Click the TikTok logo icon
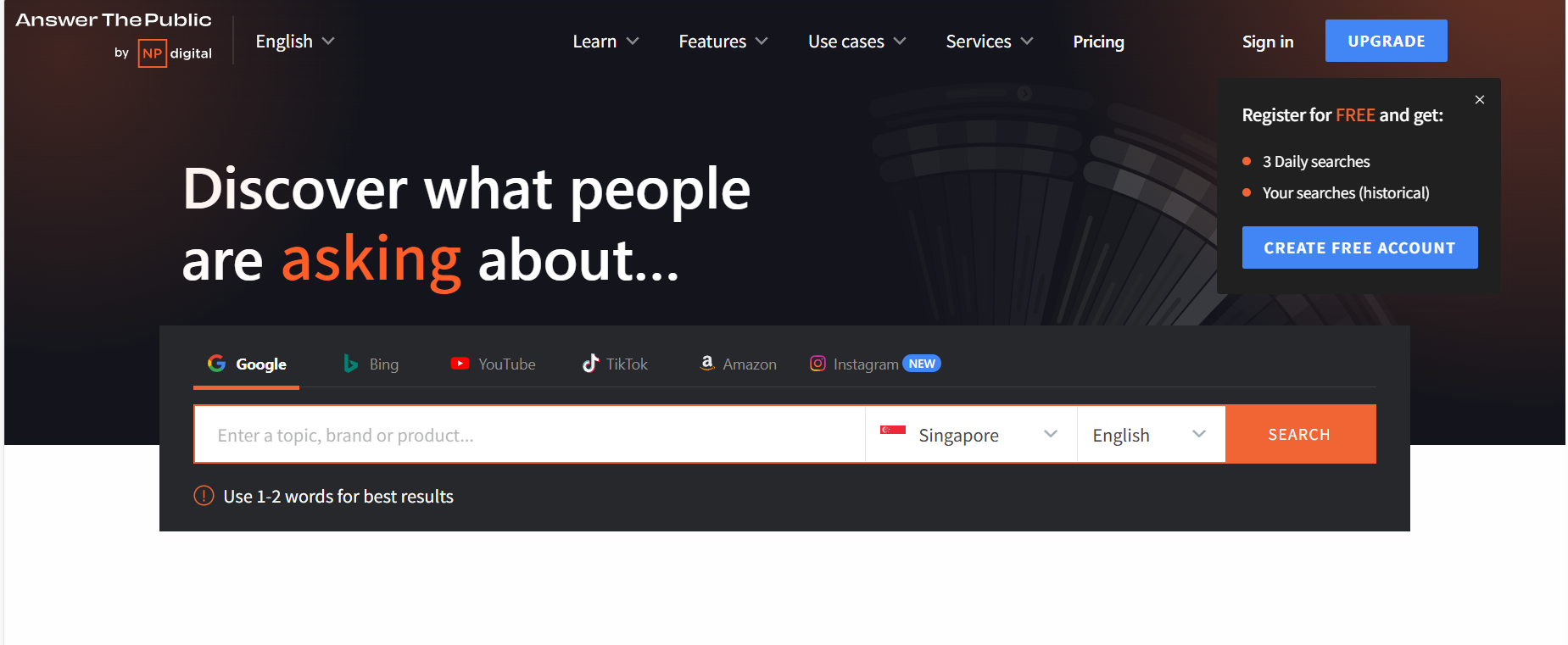The height and width of the screenshot is (645, 1568). pyautogui.click(x=590, y=364)
